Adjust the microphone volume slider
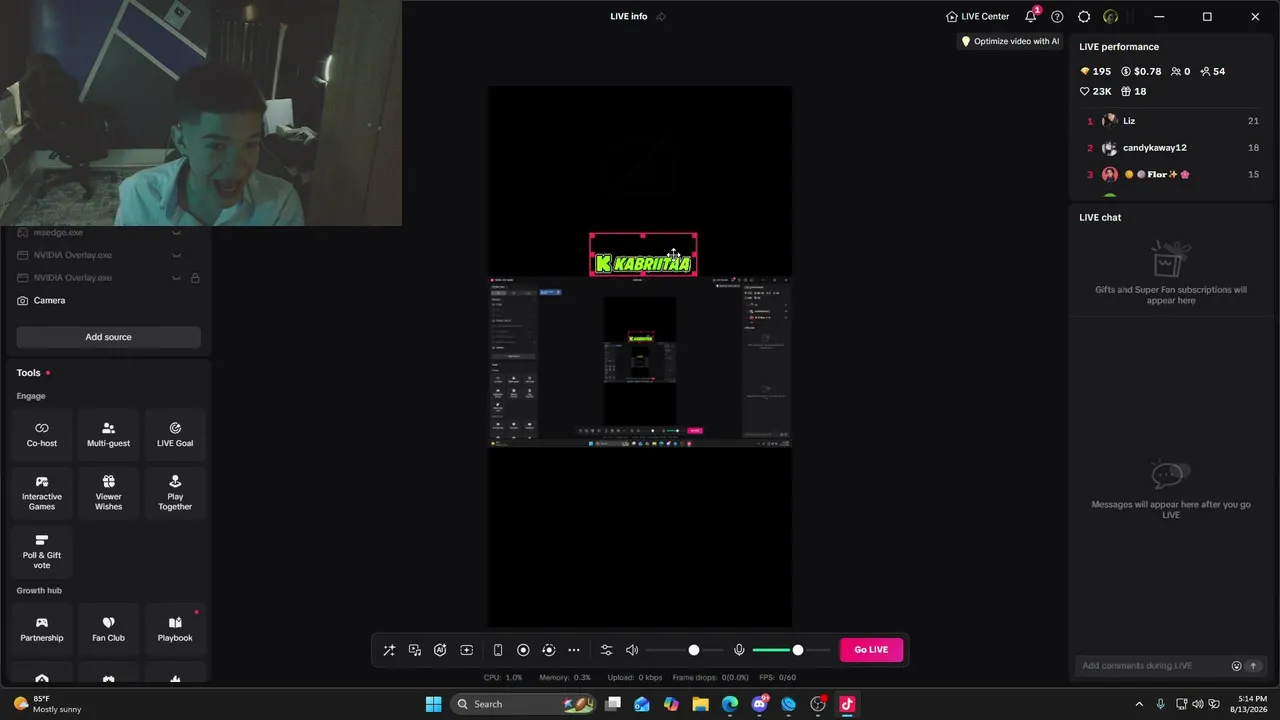This screenshot has width=1280, height=720. [x=791, y=650]
